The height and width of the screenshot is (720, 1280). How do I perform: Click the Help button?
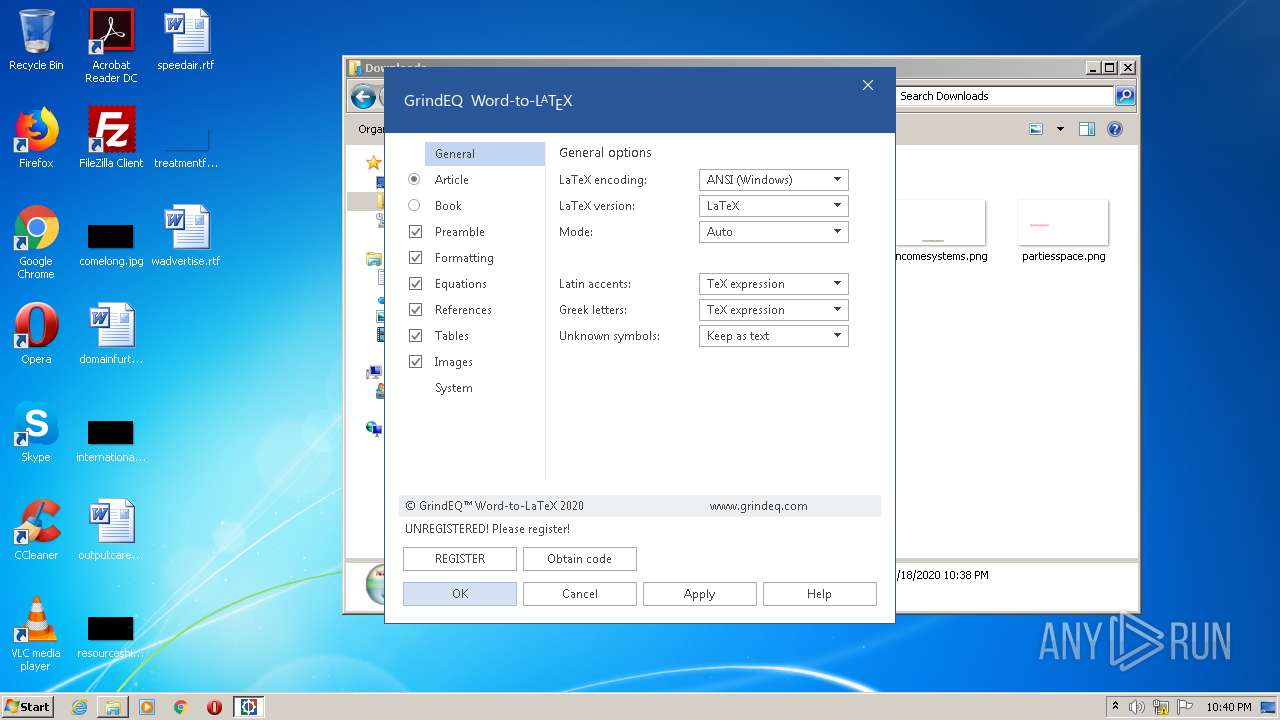pos(819,594)
